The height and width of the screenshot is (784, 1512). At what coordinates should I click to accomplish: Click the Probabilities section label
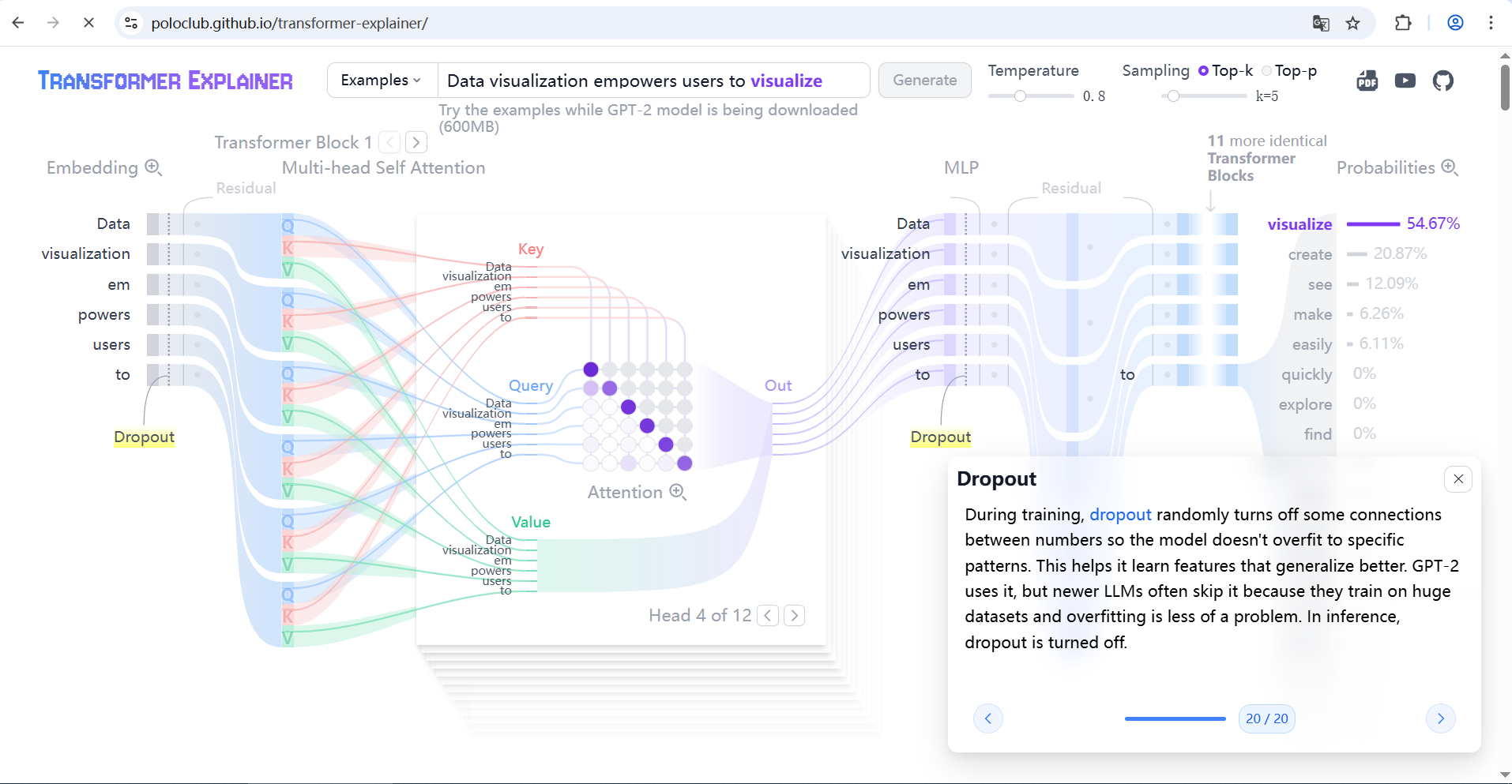1386,167
